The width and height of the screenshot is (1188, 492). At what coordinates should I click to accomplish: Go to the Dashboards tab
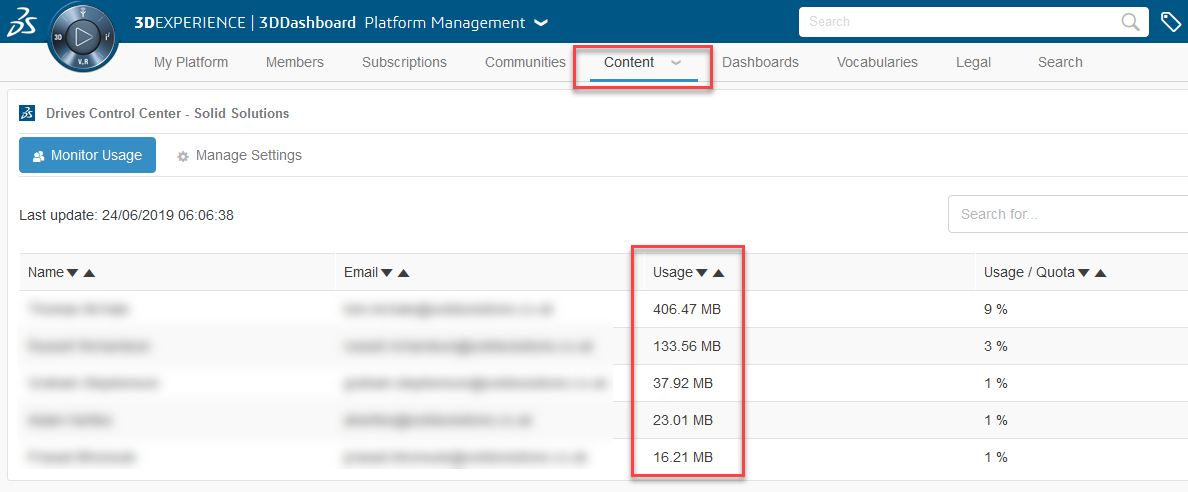760,62
